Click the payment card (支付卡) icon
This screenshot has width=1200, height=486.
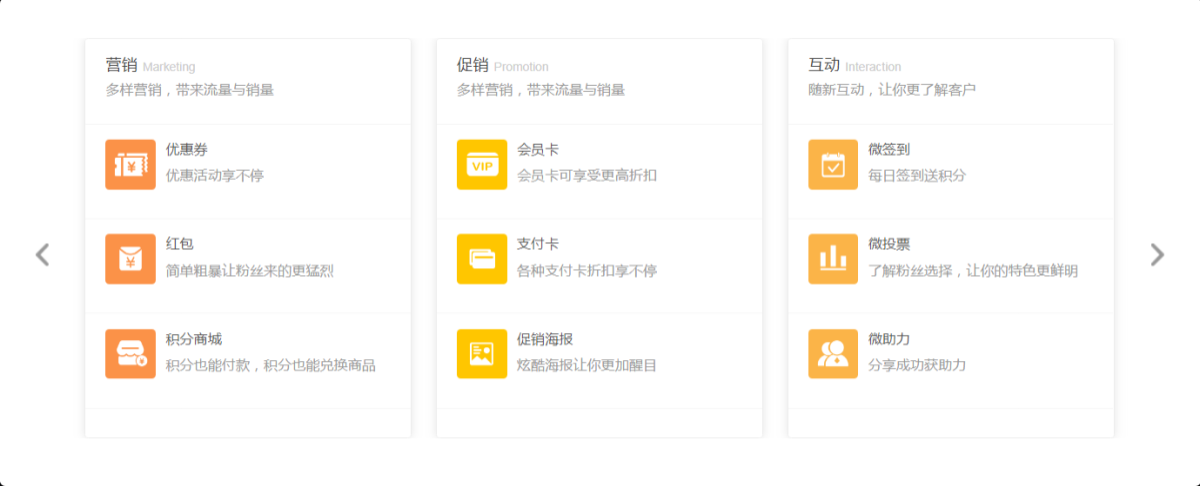click(482, 259)
